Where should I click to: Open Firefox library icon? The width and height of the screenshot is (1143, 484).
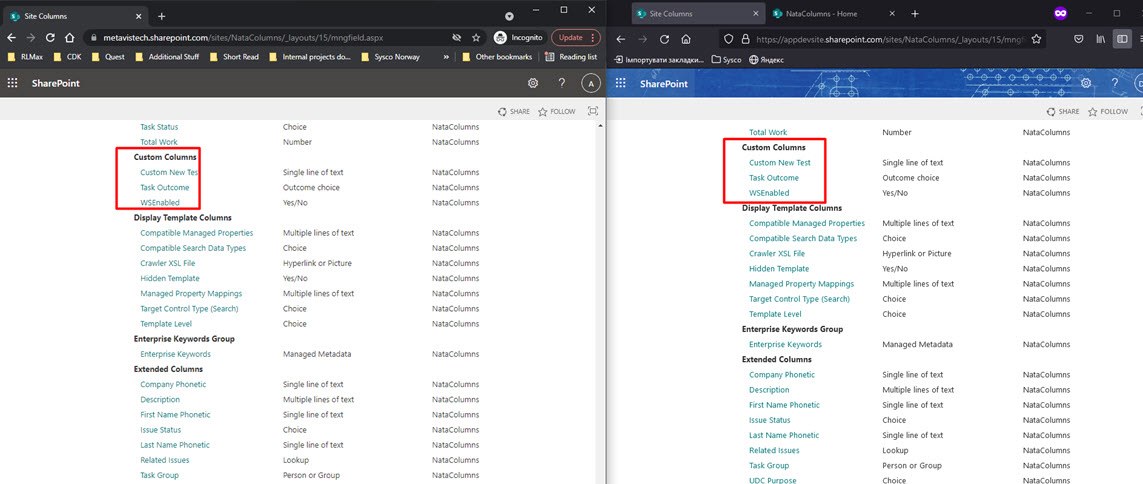[x=1101, y=39]
